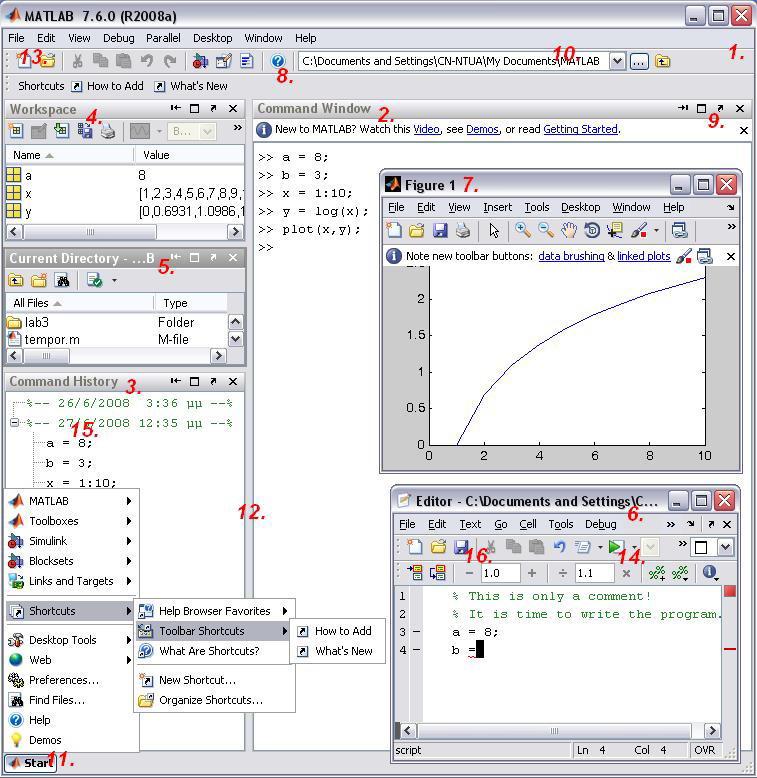Expand Editor menu bar overflow chevron

coord(671,524)
